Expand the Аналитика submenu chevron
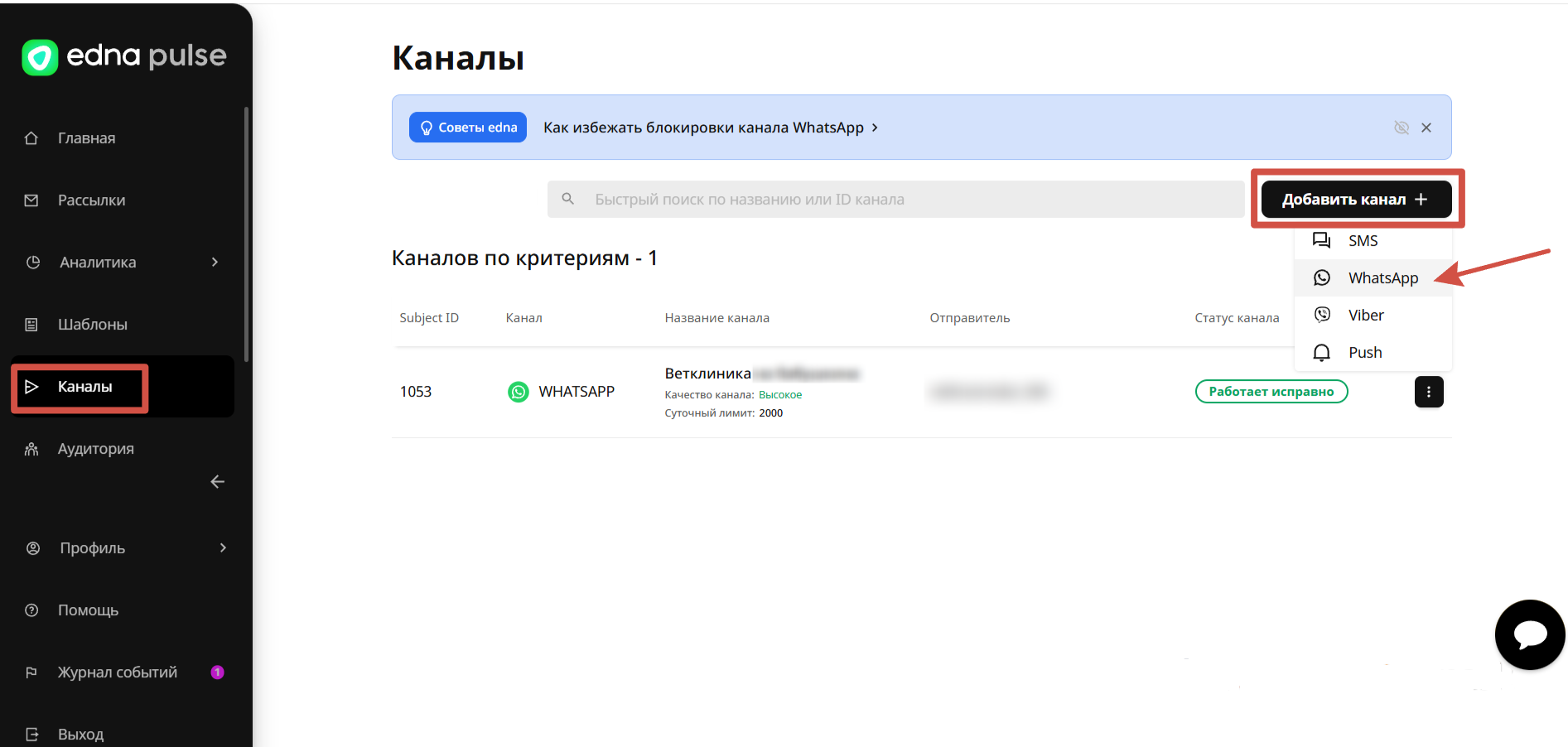Image resolution: width=1568 pixels, height=747 pixels. point(215,263)
